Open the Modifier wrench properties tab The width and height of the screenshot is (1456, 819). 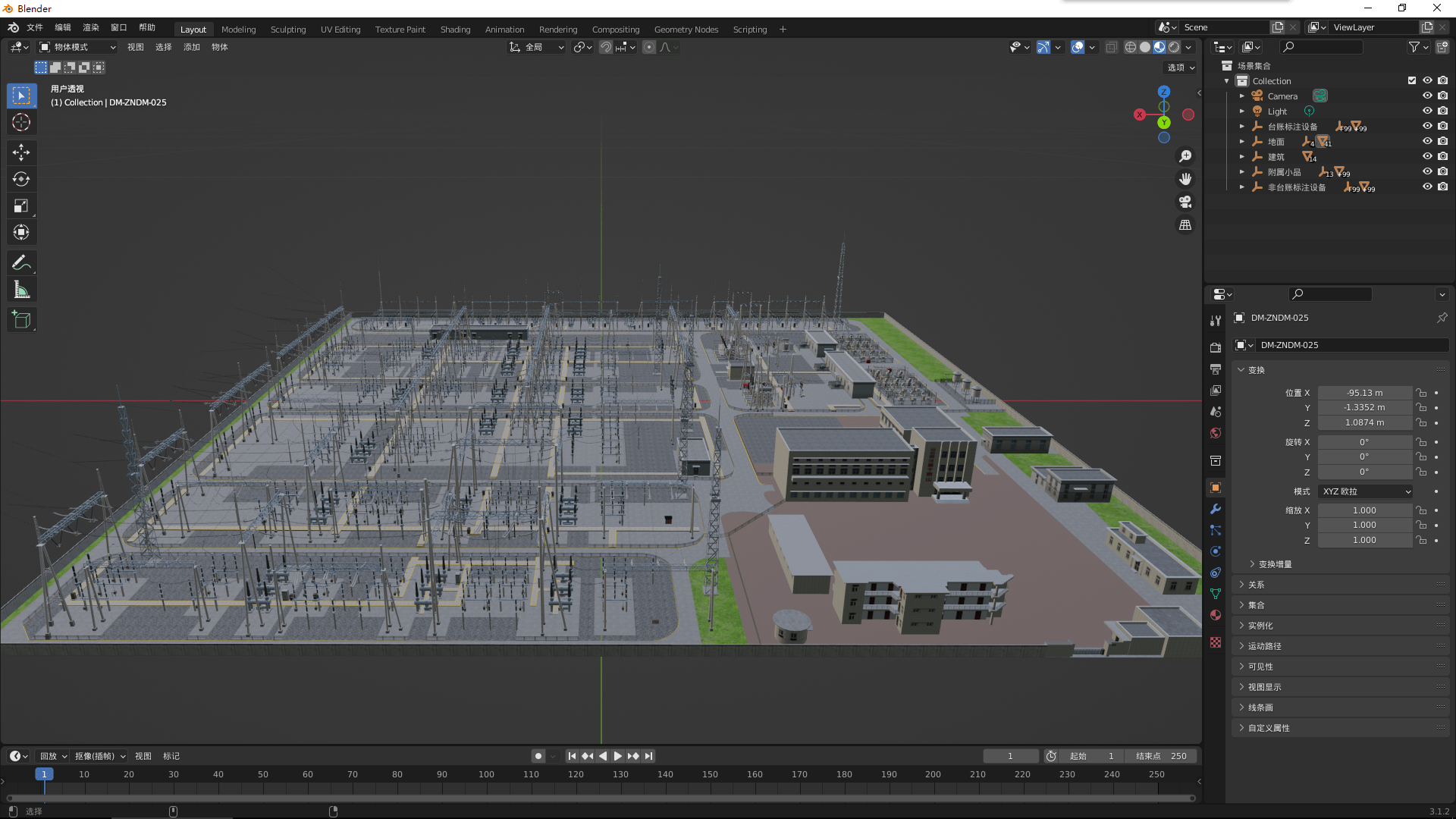[1216, 509]
